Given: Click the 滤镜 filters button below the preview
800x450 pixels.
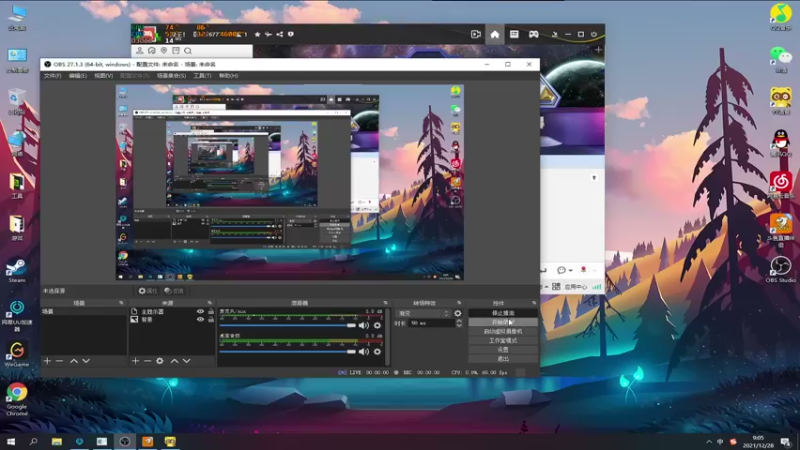Looking at the screenshot, I should point(174,291).
